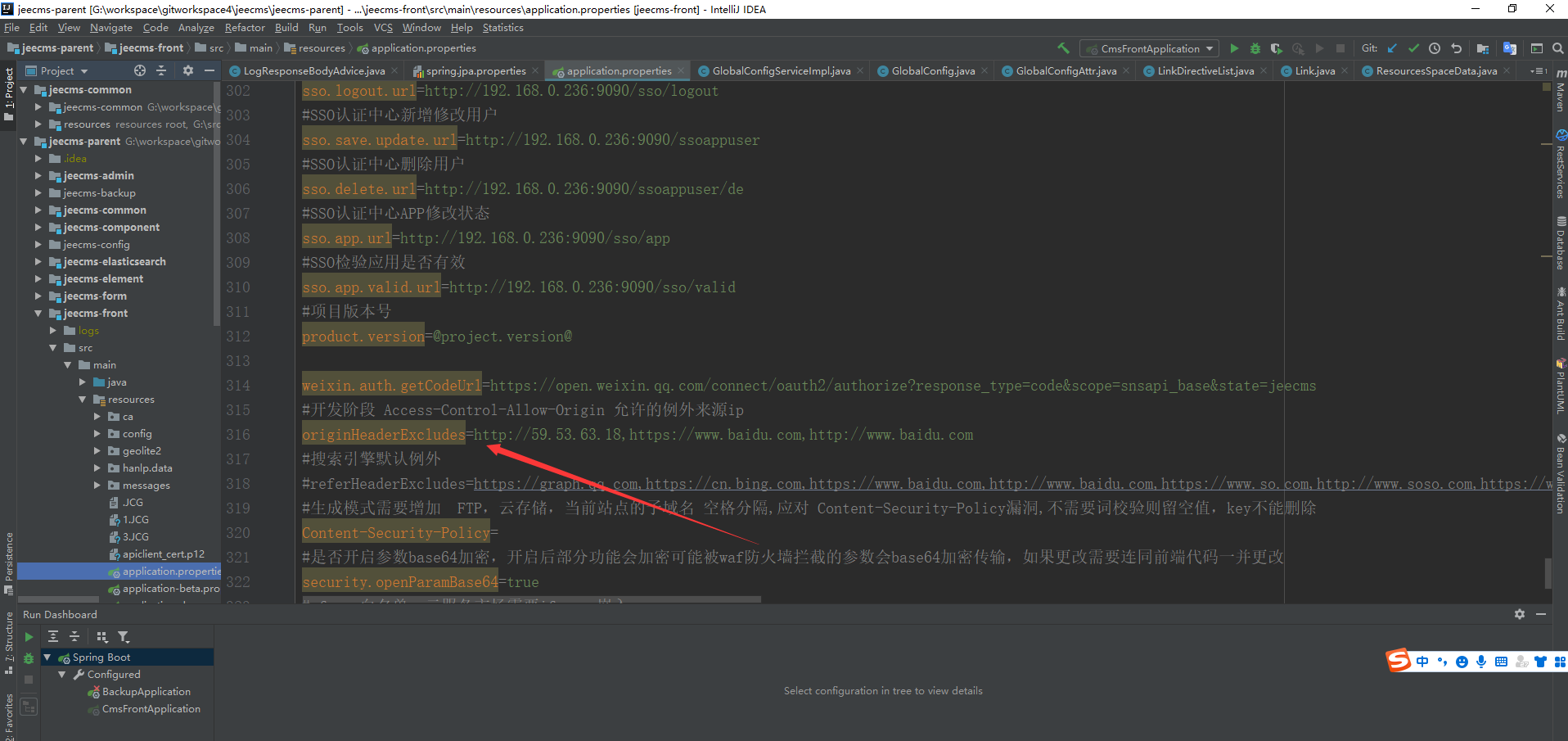1568x741 pixels.
Task: Click the Git update project arrow
Action: (1392, 48)
